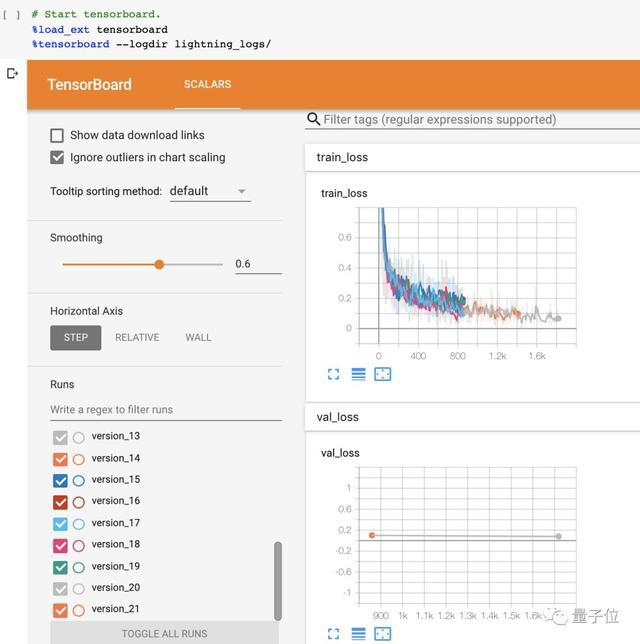Fit train_loss chart domain to data
The width and height of the screenshot is (640, 644).
pyautogui.click(x=382, y=374)
